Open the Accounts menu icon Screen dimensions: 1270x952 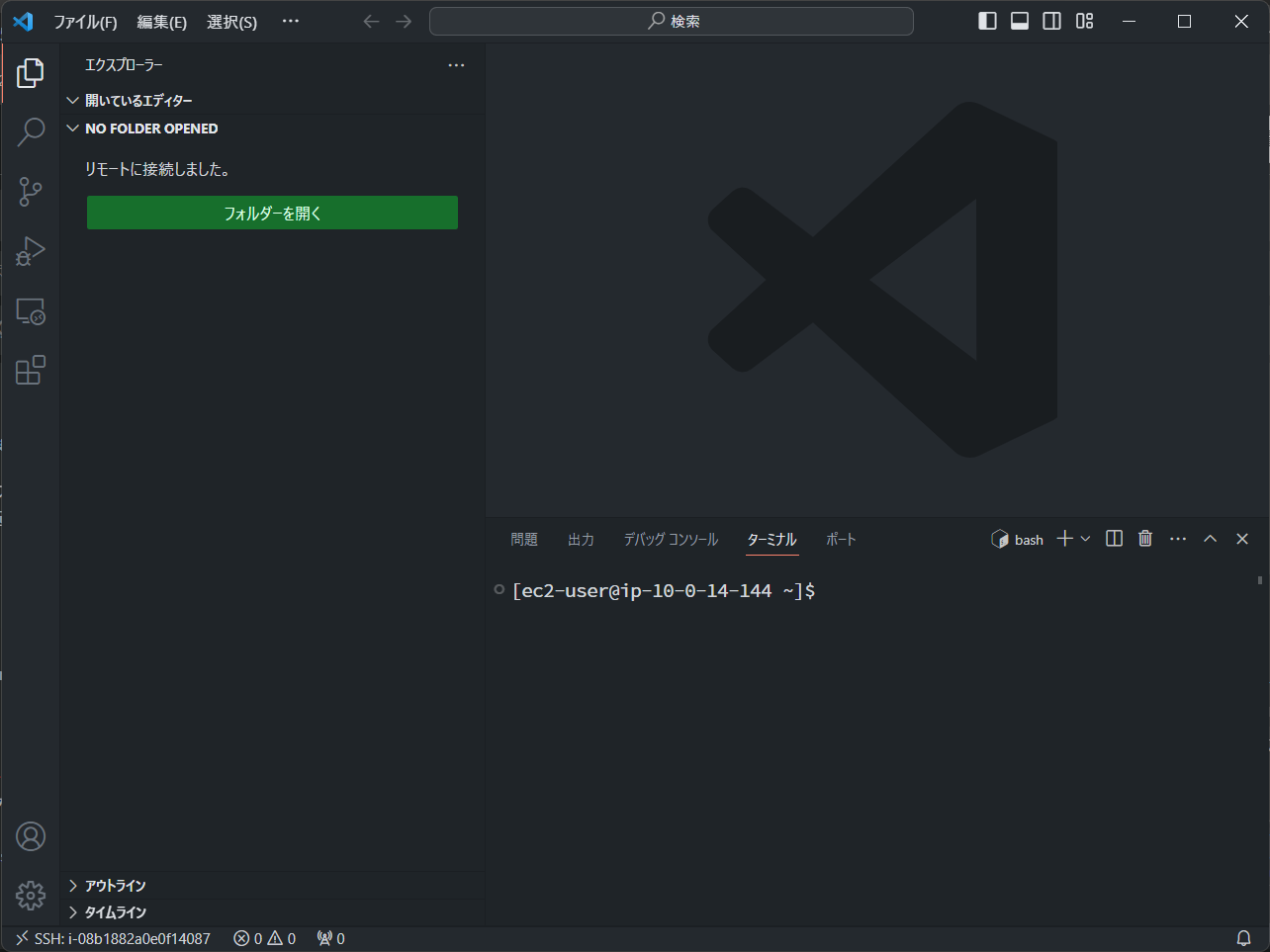[x=31, y=836]
